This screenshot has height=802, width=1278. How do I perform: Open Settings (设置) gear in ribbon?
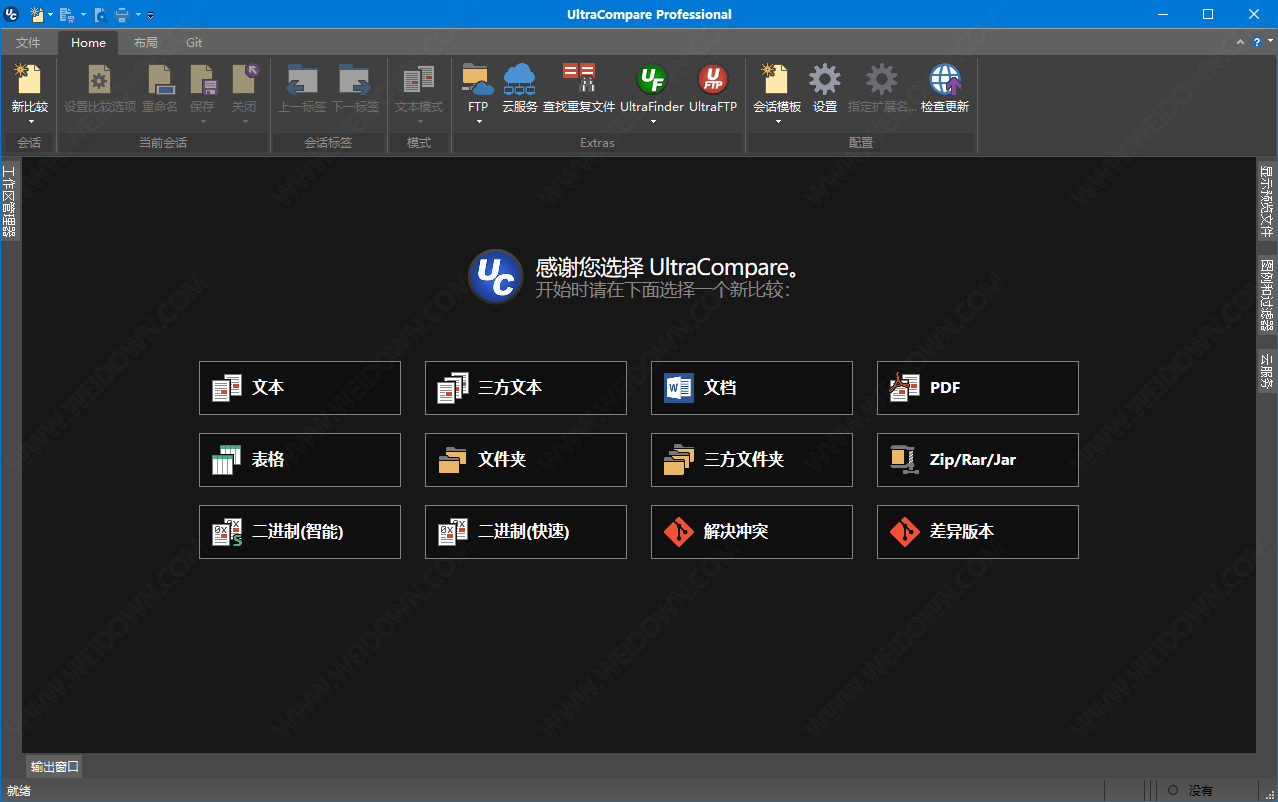pyautogui.click(x=825, y=80)
